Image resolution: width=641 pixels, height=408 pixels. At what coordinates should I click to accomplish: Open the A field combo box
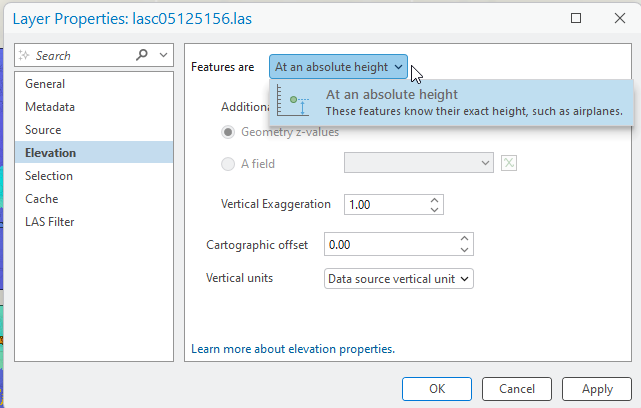[419, 163]
